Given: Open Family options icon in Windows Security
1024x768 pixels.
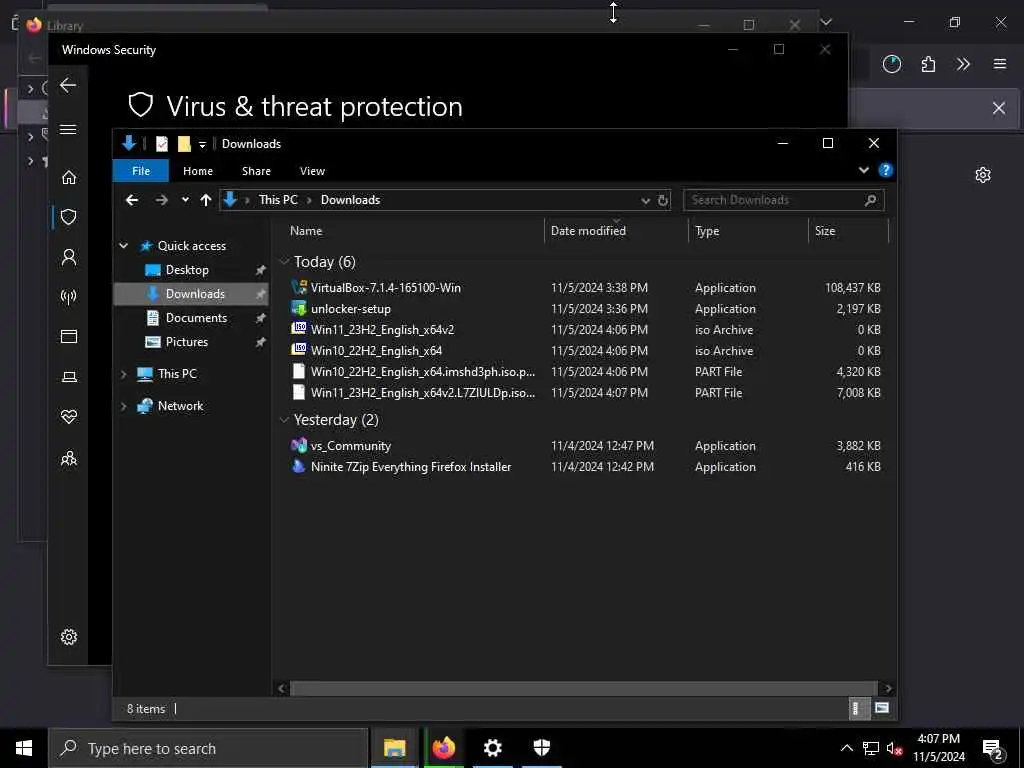Looking at the screenshot, I should (69, 458).
